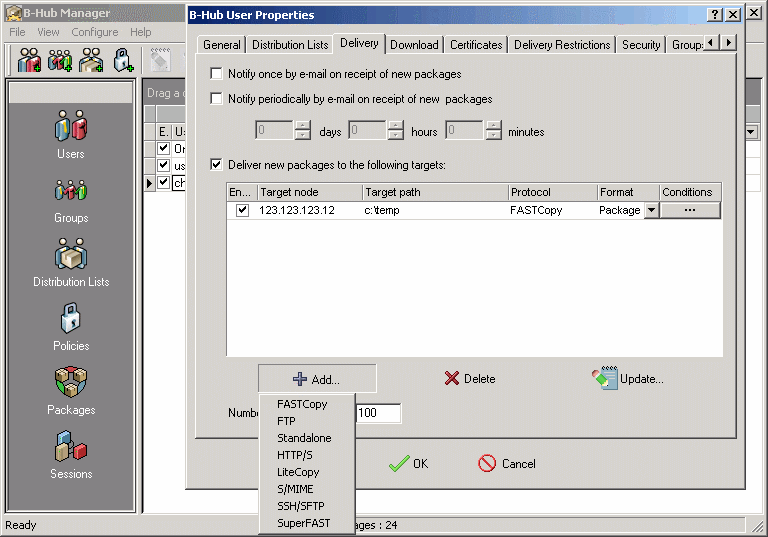Open the File menu

click(17, 32)
